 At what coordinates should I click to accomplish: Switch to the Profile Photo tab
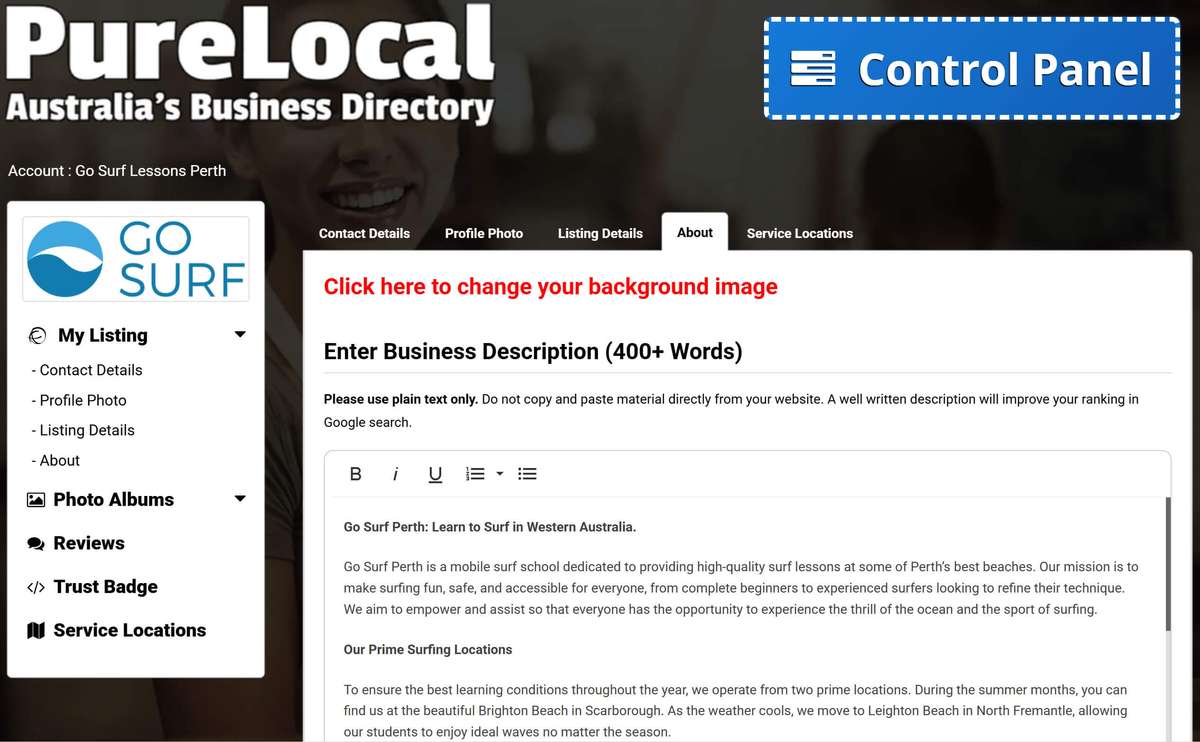[x=484, y=233]
